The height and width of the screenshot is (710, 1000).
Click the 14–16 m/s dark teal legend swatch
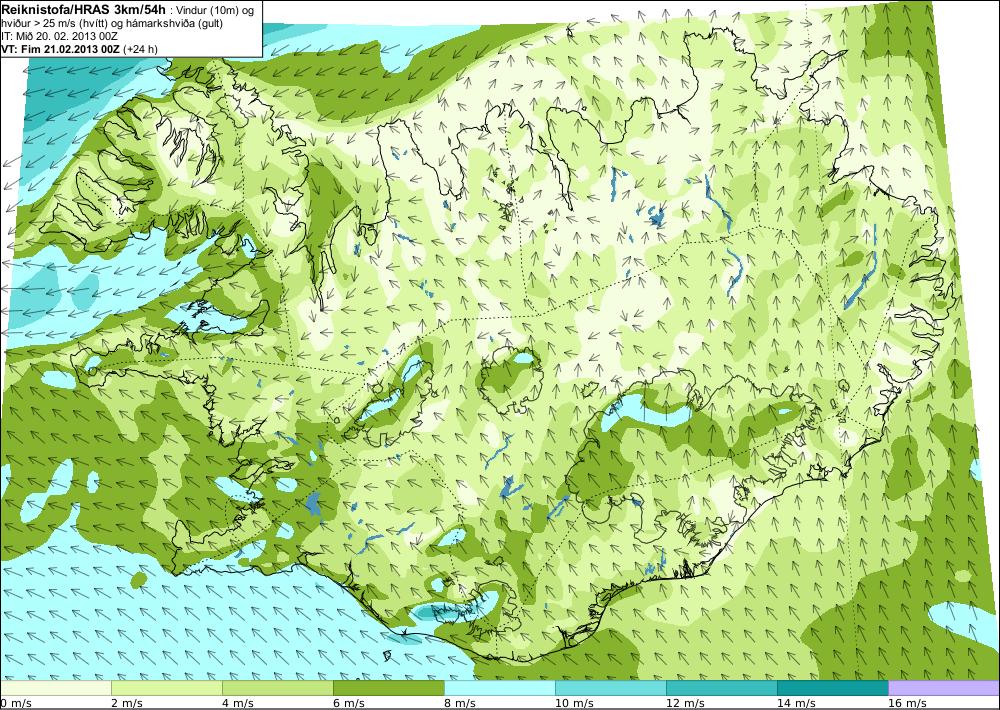coord(833,688)
